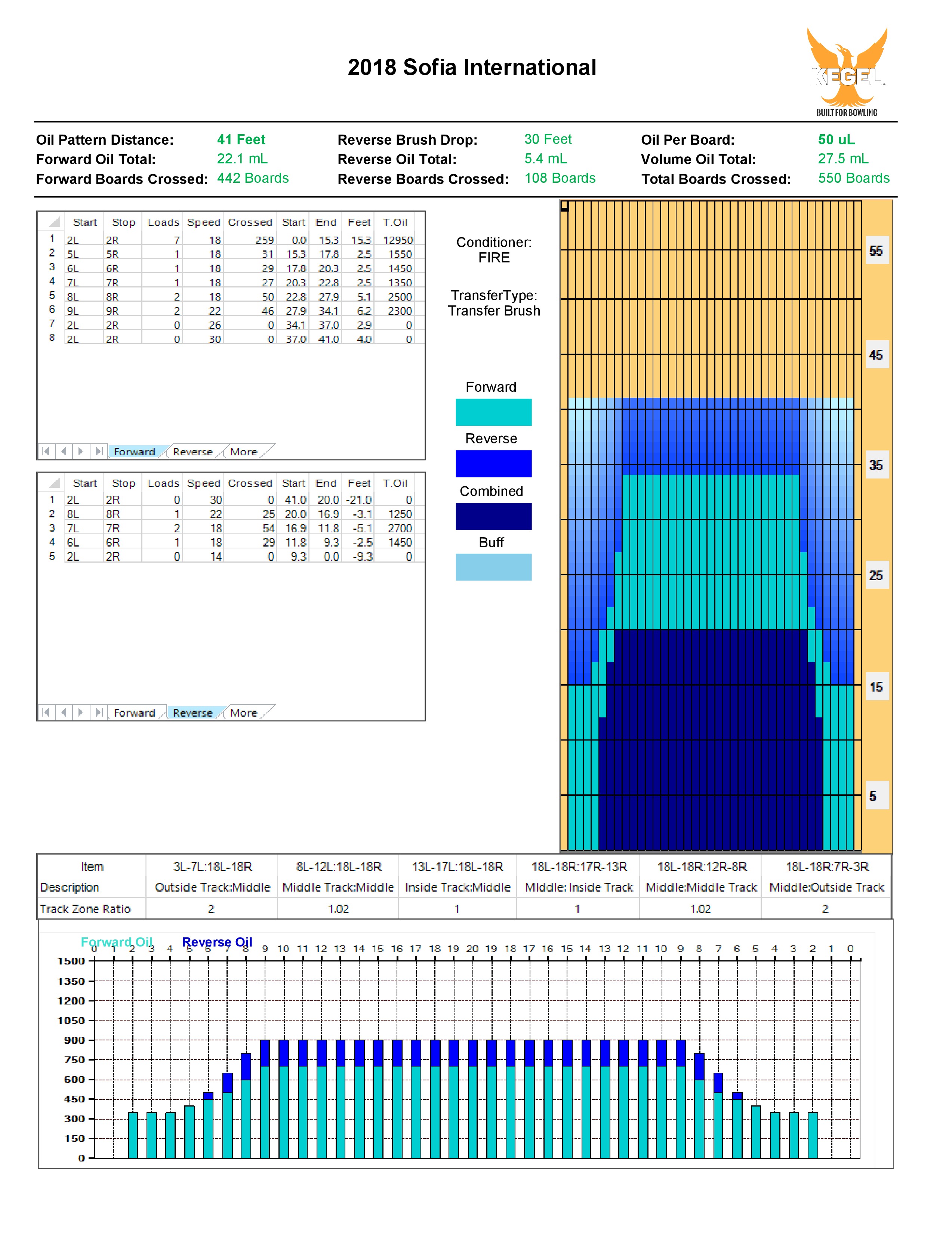Click the Outside Track:Middle description cell
Viewport: 952px width, 1234px height.
pos(212,887)
